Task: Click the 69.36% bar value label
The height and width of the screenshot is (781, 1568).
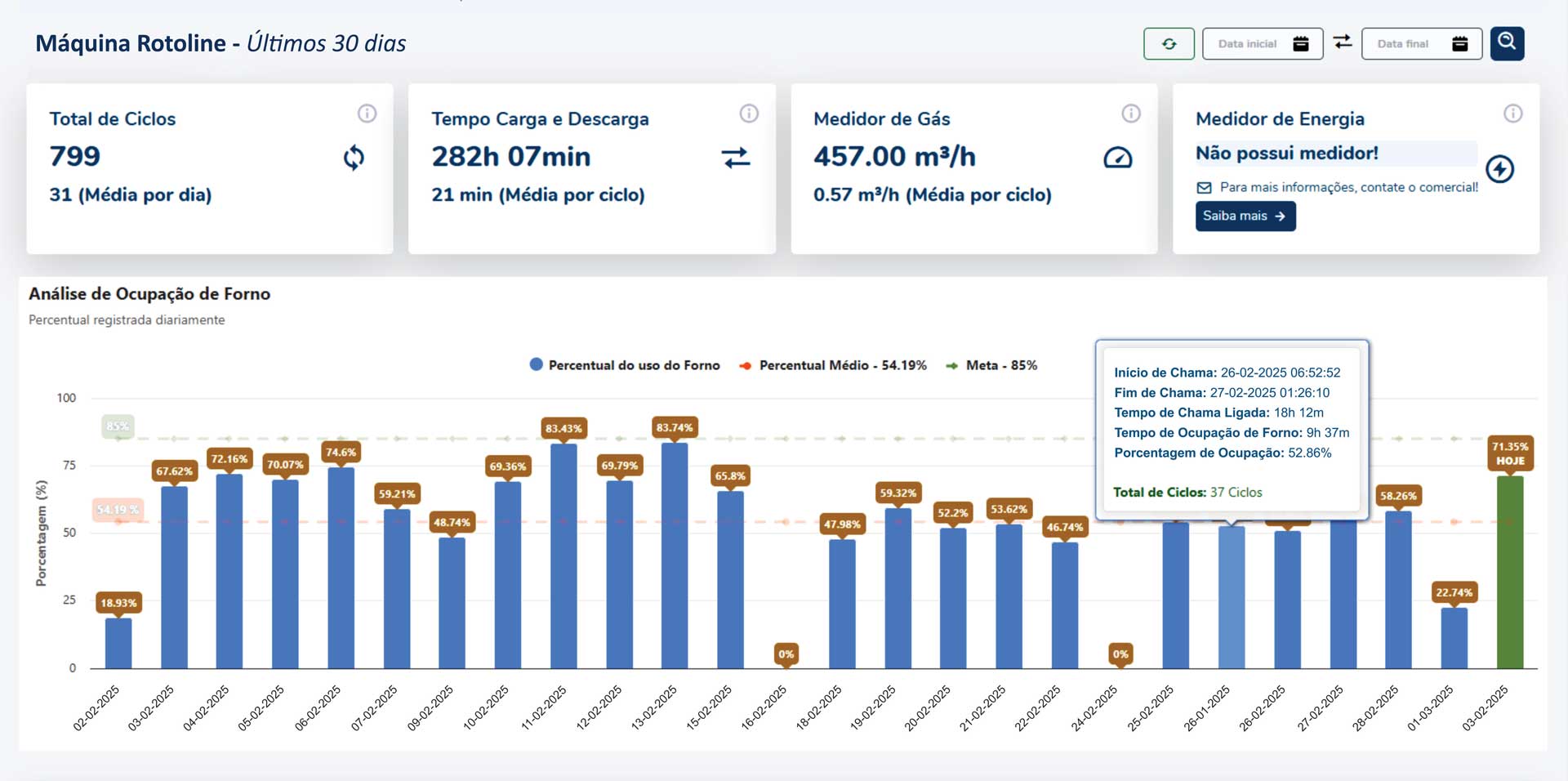Action: 508,466
